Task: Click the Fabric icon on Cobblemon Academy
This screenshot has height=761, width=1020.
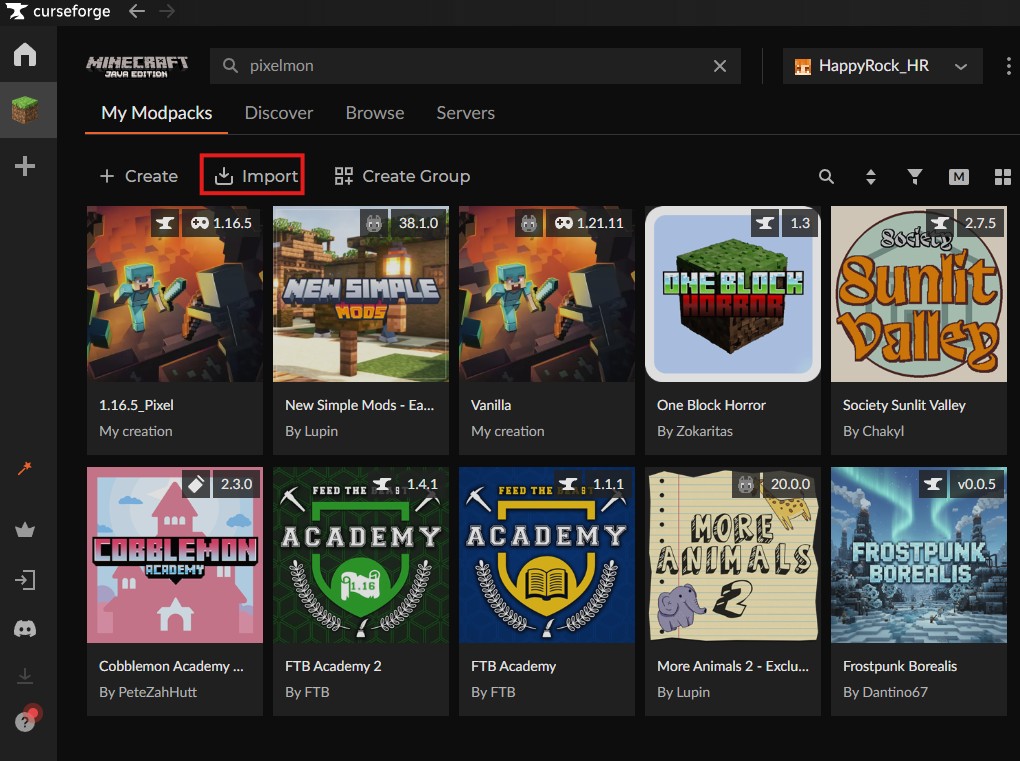Action: [196, 484]
